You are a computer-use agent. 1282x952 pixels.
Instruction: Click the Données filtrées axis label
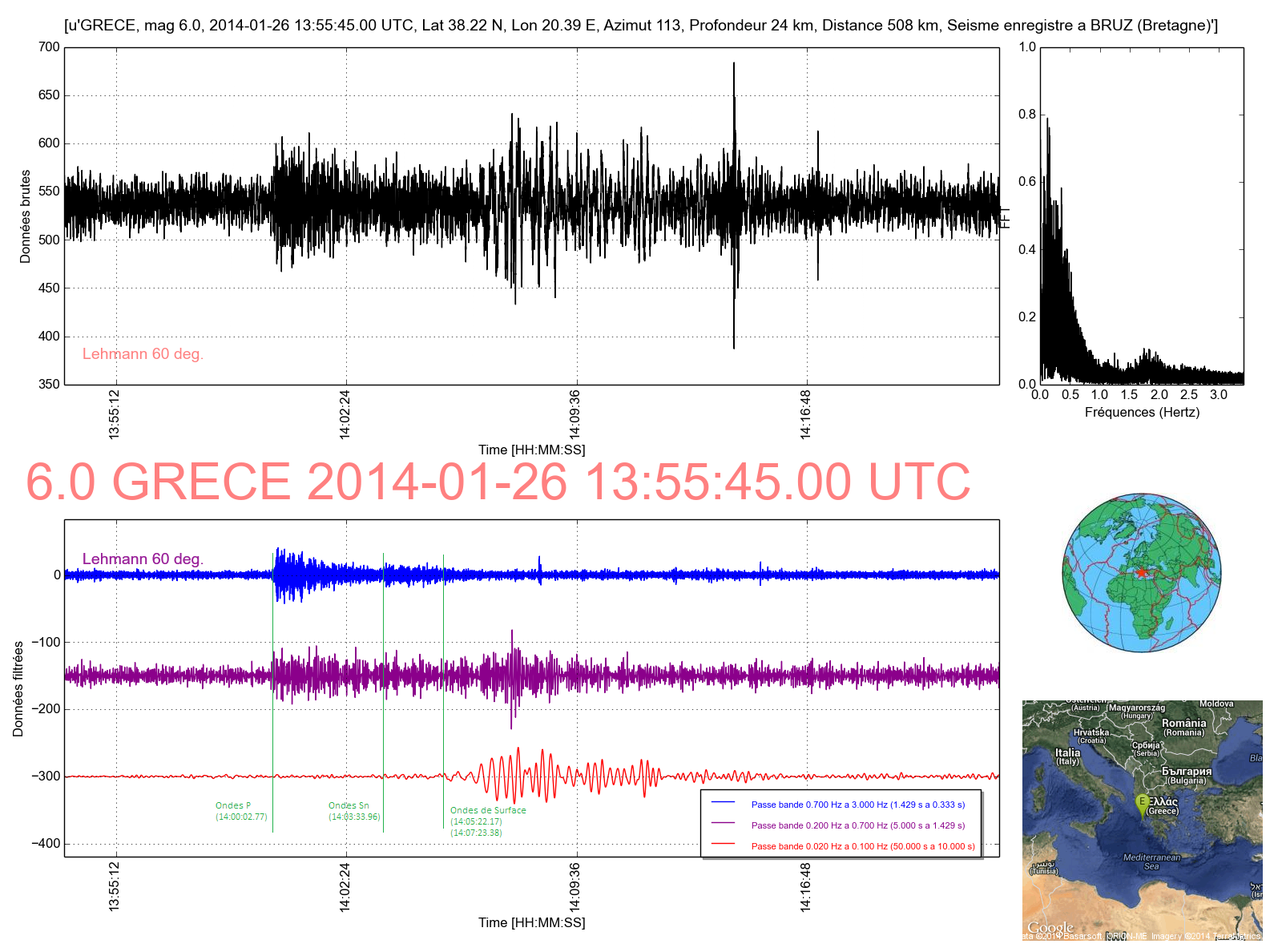click(x=18, y=689)
